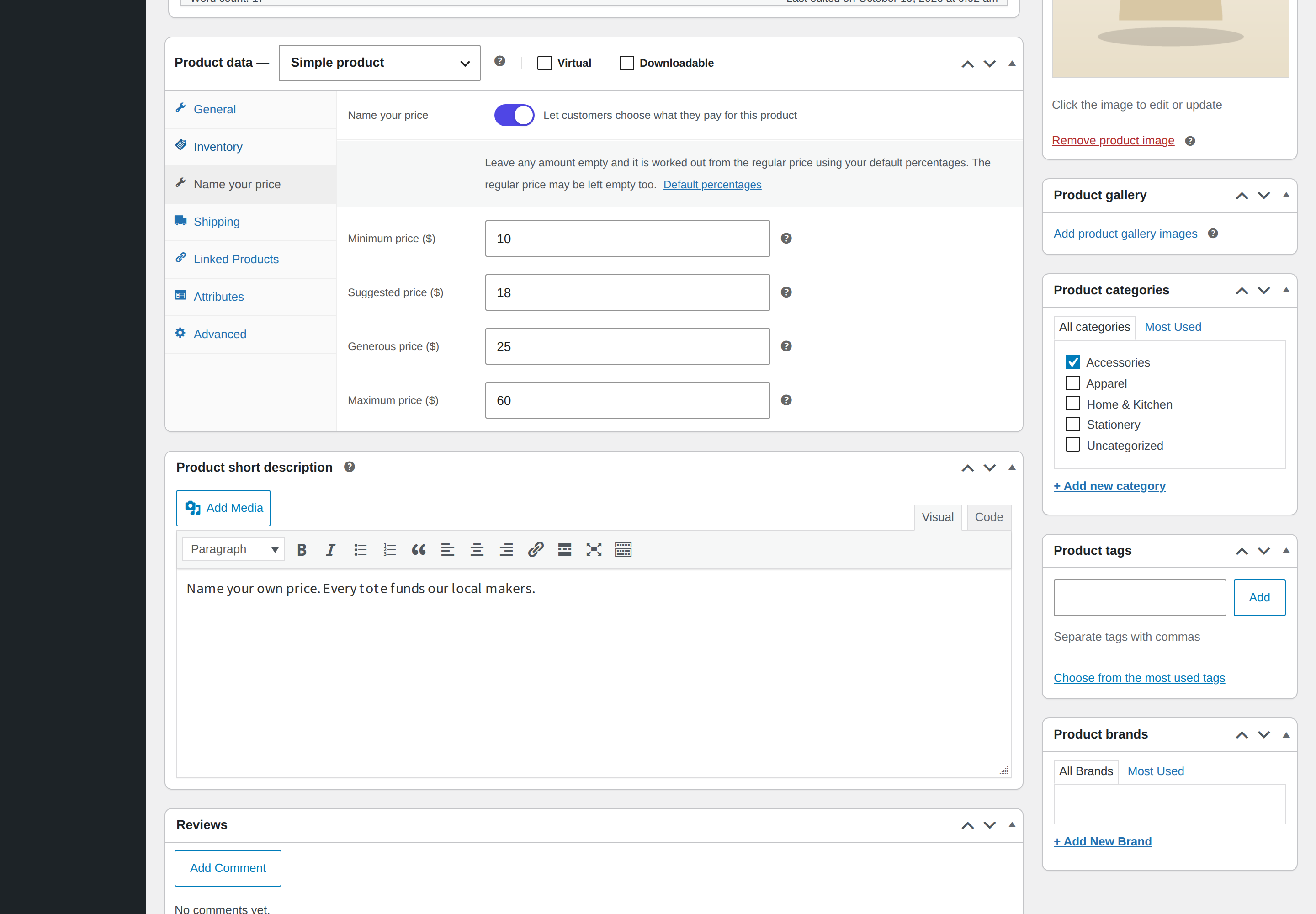This screenshot has height=914, width=1316.
Task: Toggle the Name your price switch
Action: click(x=514, y=115)
